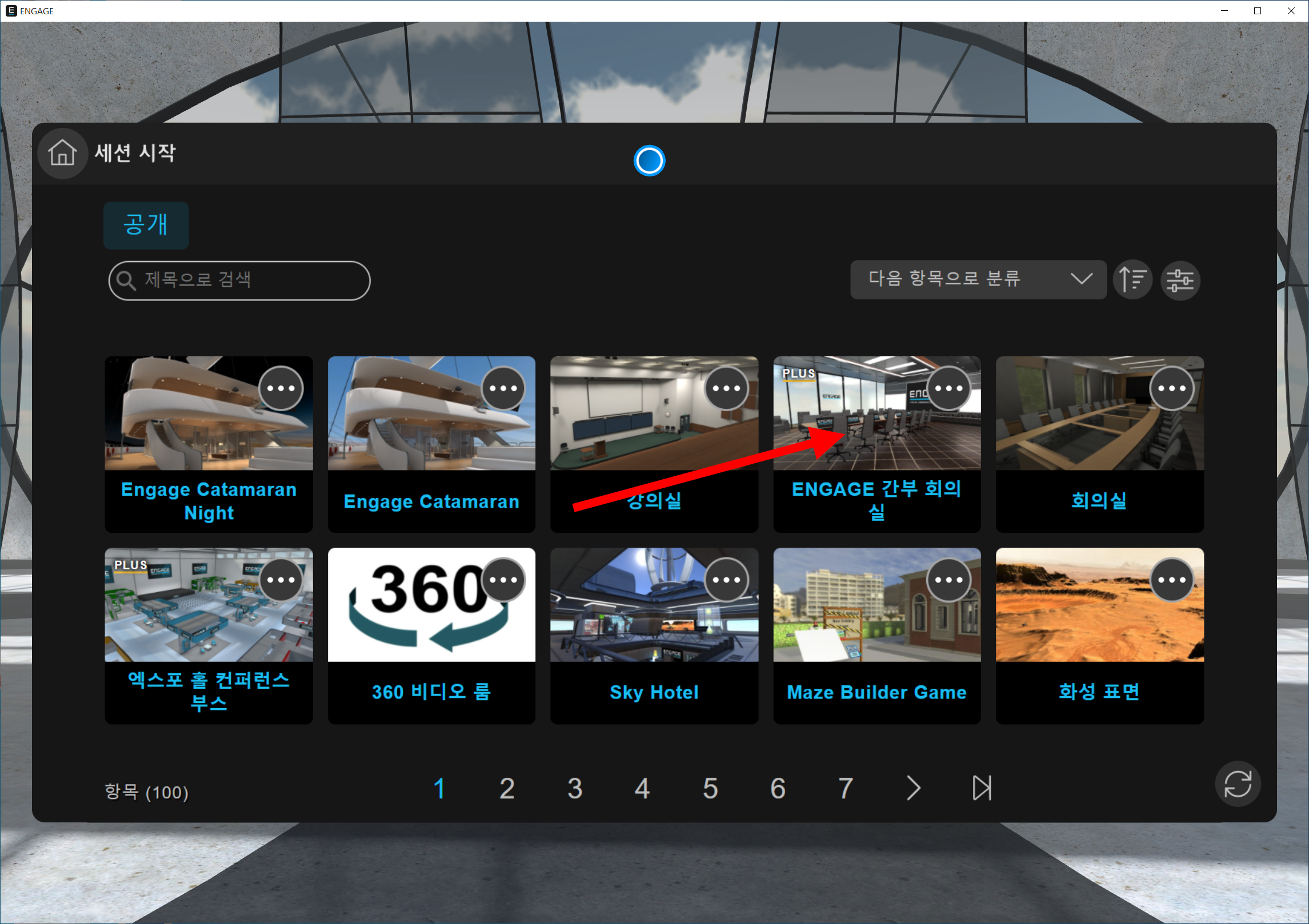Open three-dot menu on 회의실 card
The height and width of the screenshot is (924, 1309).
click(1171, 388)
